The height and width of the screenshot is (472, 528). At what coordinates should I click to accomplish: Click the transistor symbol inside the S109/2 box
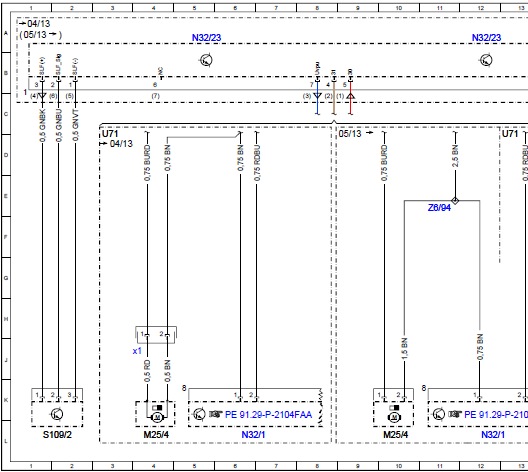57,414
